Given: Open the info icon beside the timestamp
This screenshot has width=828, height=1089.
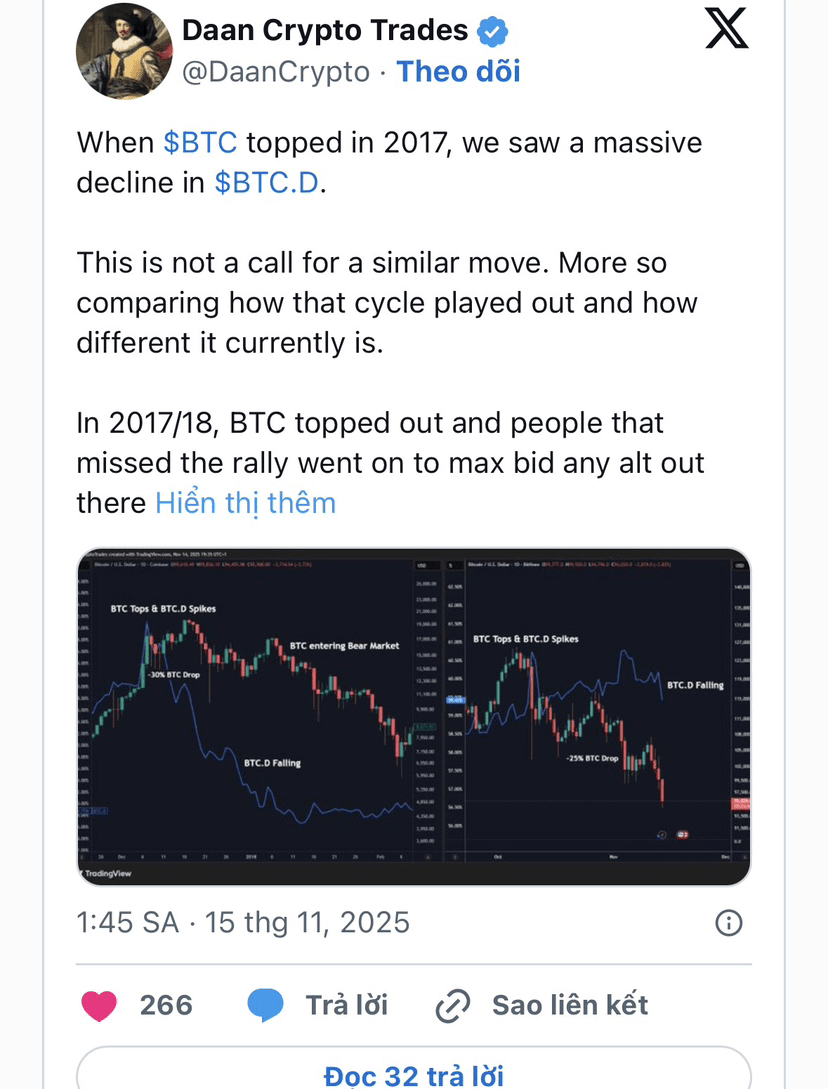Looking at the screenshot, I should (x=730, y=922).
